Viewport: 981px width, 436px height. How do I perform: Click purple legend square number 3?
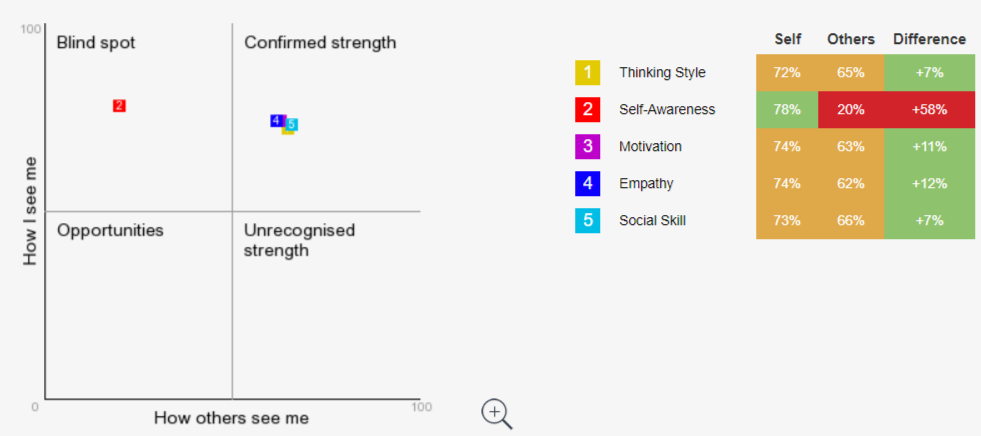[x=587, y=146]
